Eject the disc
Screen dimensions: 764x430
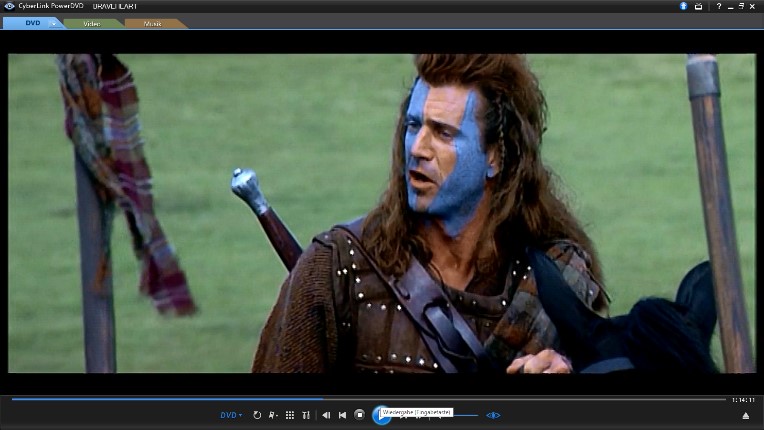pos(745,415)
